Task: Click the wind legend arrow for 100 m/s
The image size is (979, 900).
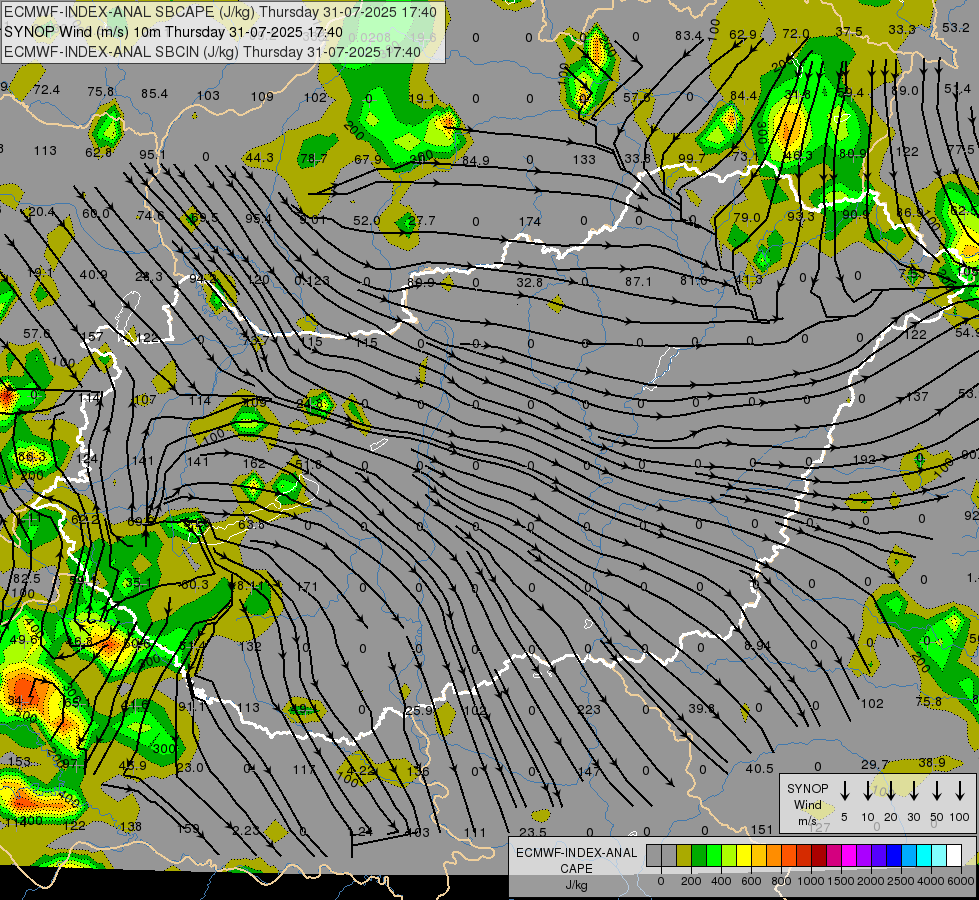Action: coord(960,791)
